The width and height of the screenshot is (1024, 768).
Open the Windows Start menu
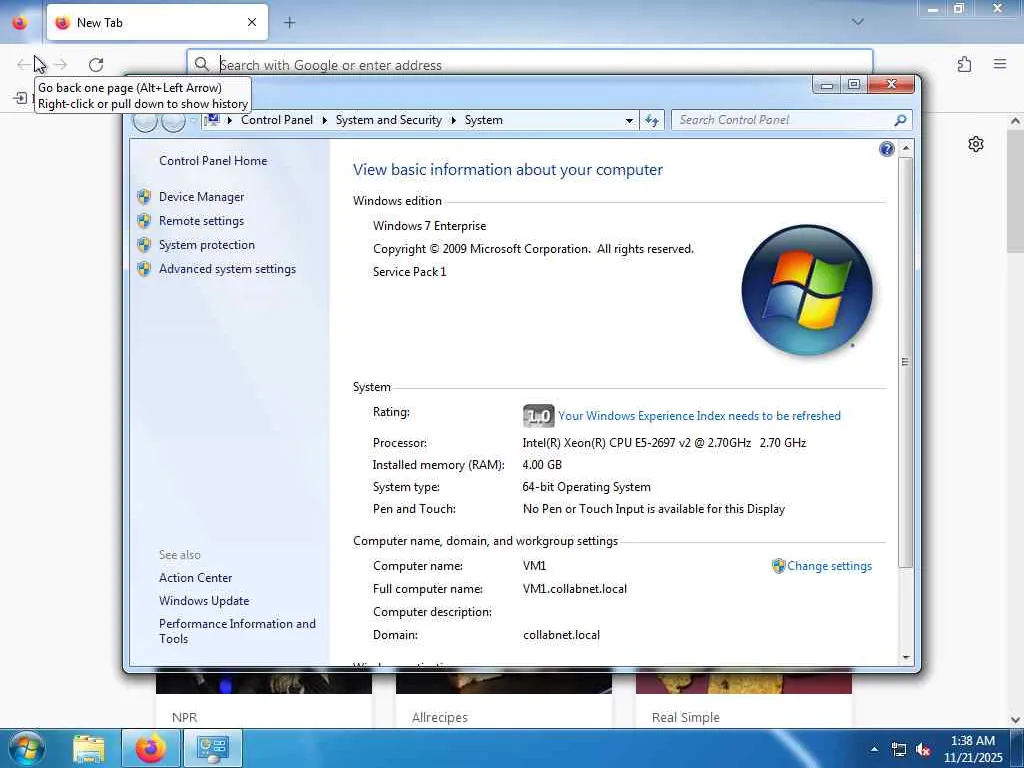27,748
